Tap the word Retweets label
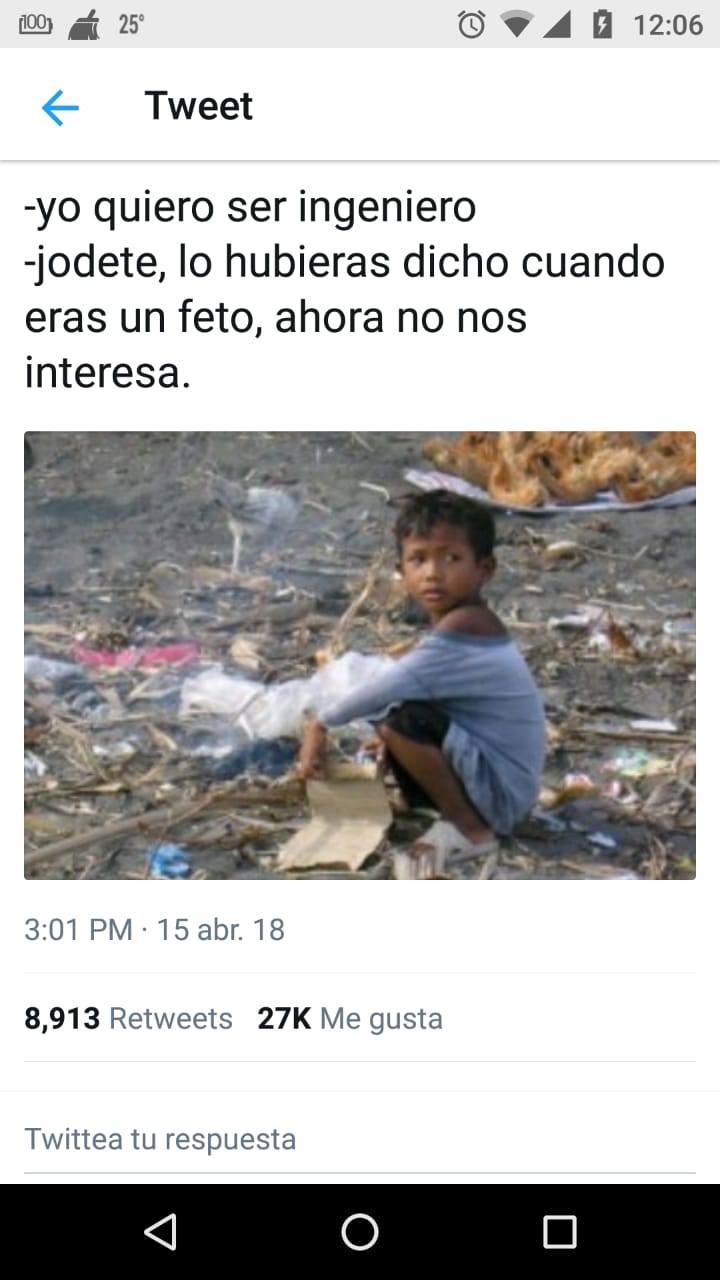The height and width of the screenshot is (1280, 720). coord(171,1018)
